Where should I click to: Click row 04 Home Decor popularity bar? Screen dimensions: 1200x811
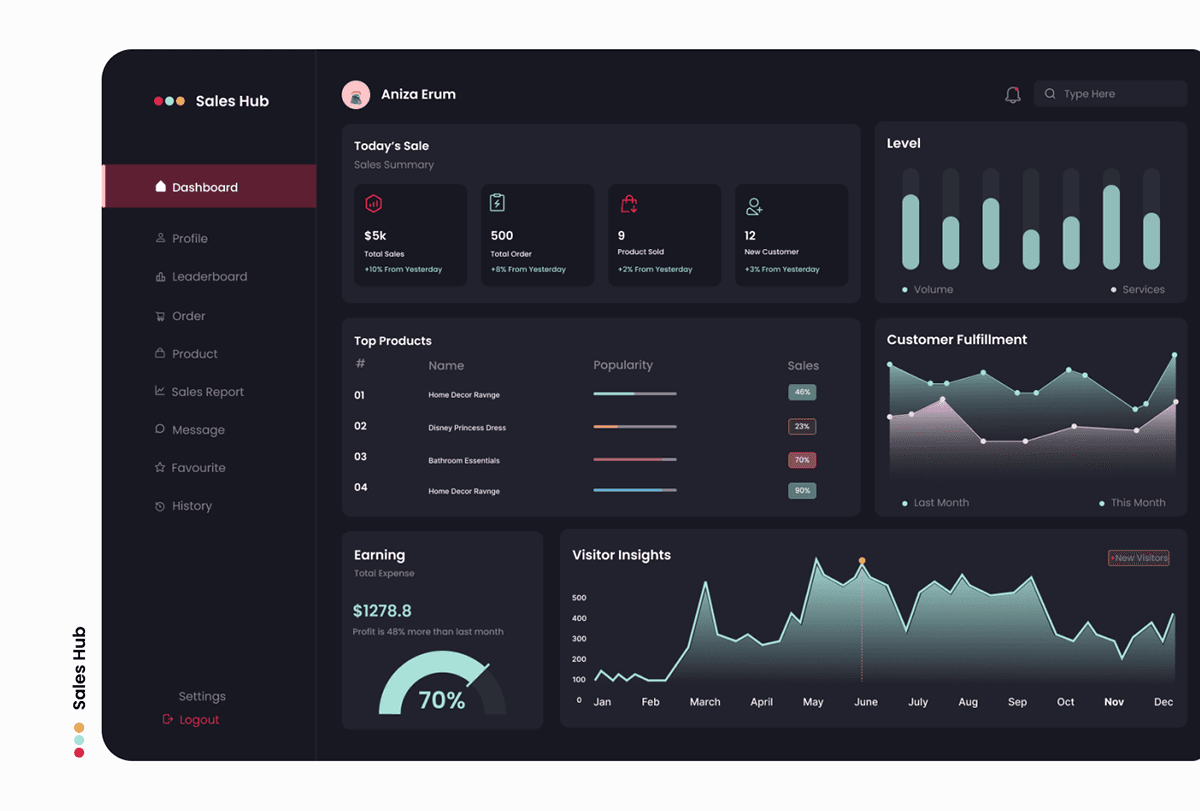[635, 490]
